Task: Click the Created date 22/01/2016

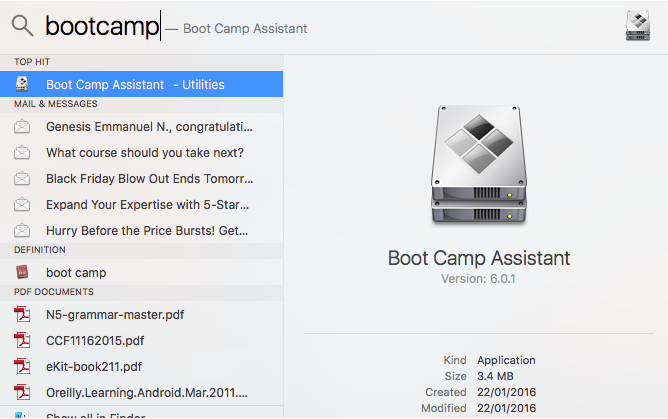Action: pos(507,392)
